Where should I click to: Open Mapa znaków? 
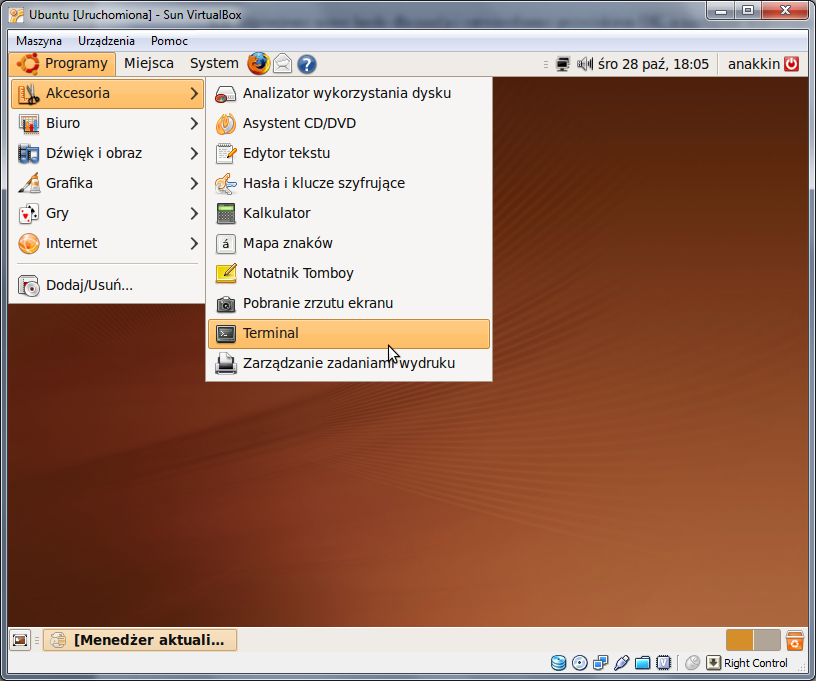[x=349, y=243]
